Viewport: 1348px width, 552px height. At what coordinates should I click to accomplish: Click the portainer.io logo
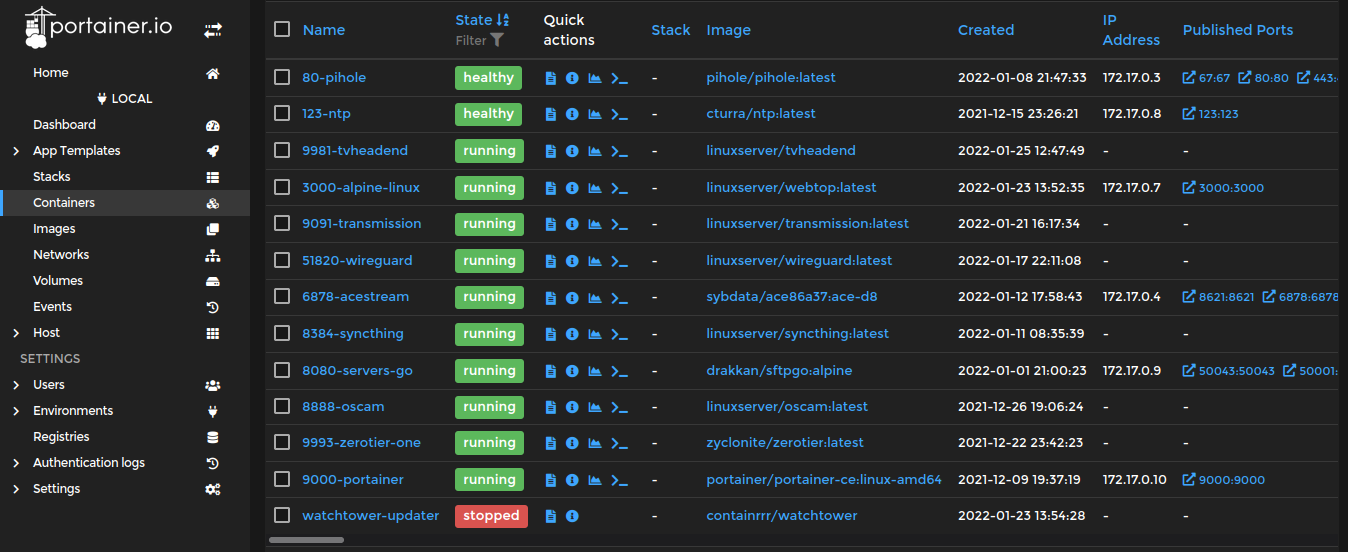pyautogui.click(x=98, y=28)
